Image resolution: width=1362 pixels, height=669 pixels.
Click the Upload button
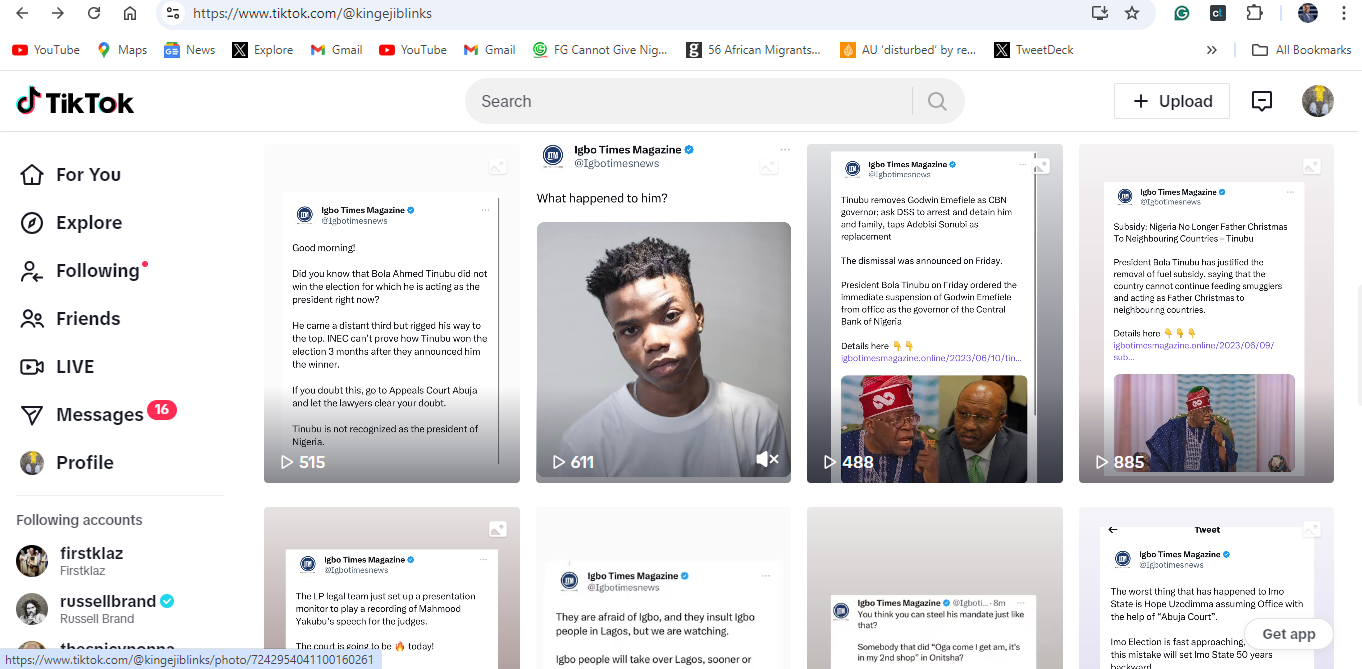[1172, 101]
